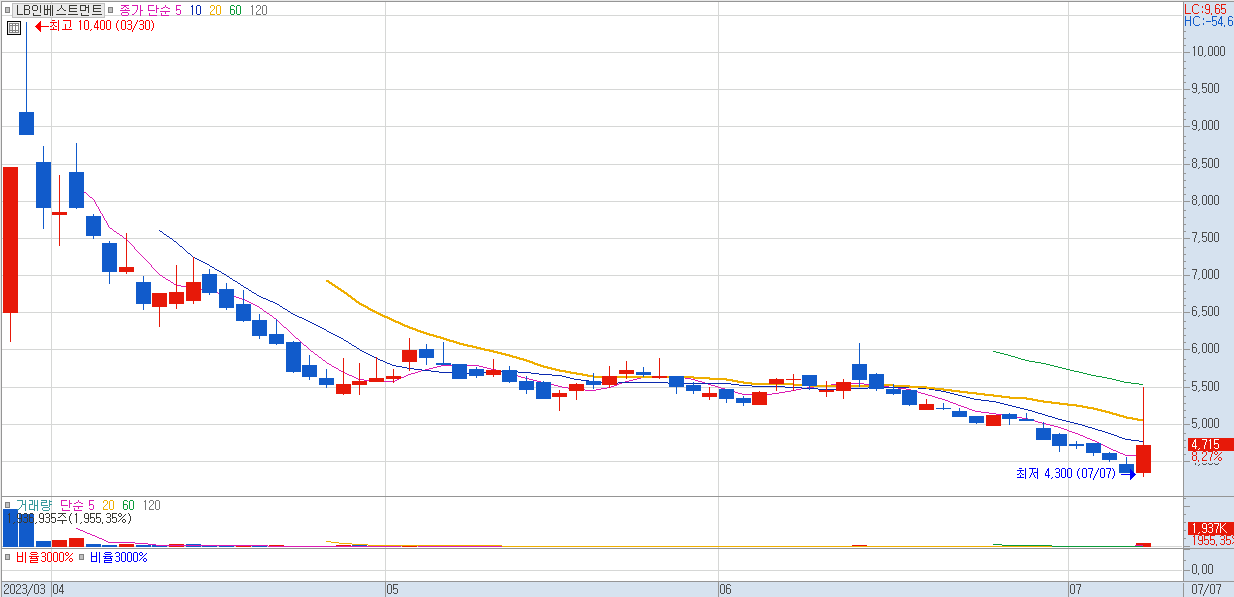
Task: Click the 05 month label on date axis
Action: [x=392, y=590]
